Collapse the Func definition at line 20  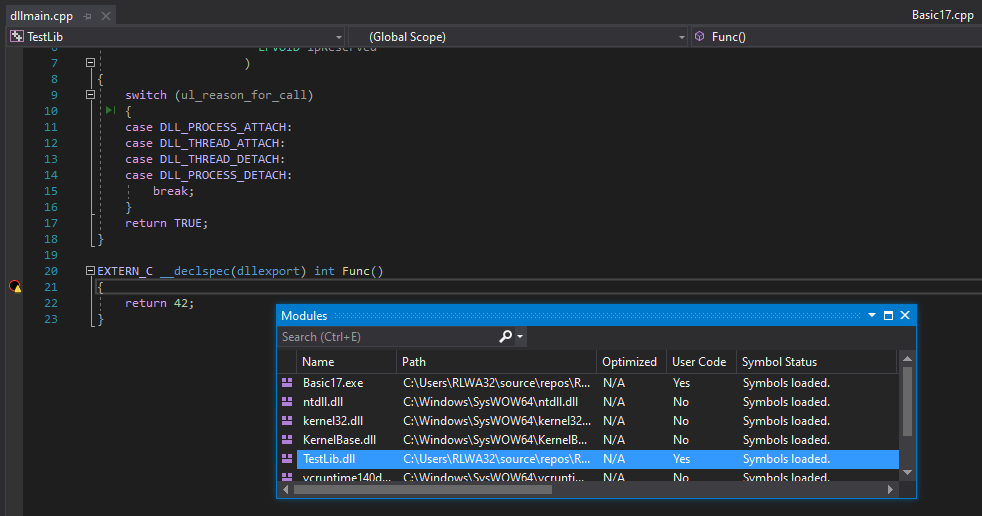tap(90, 271)
